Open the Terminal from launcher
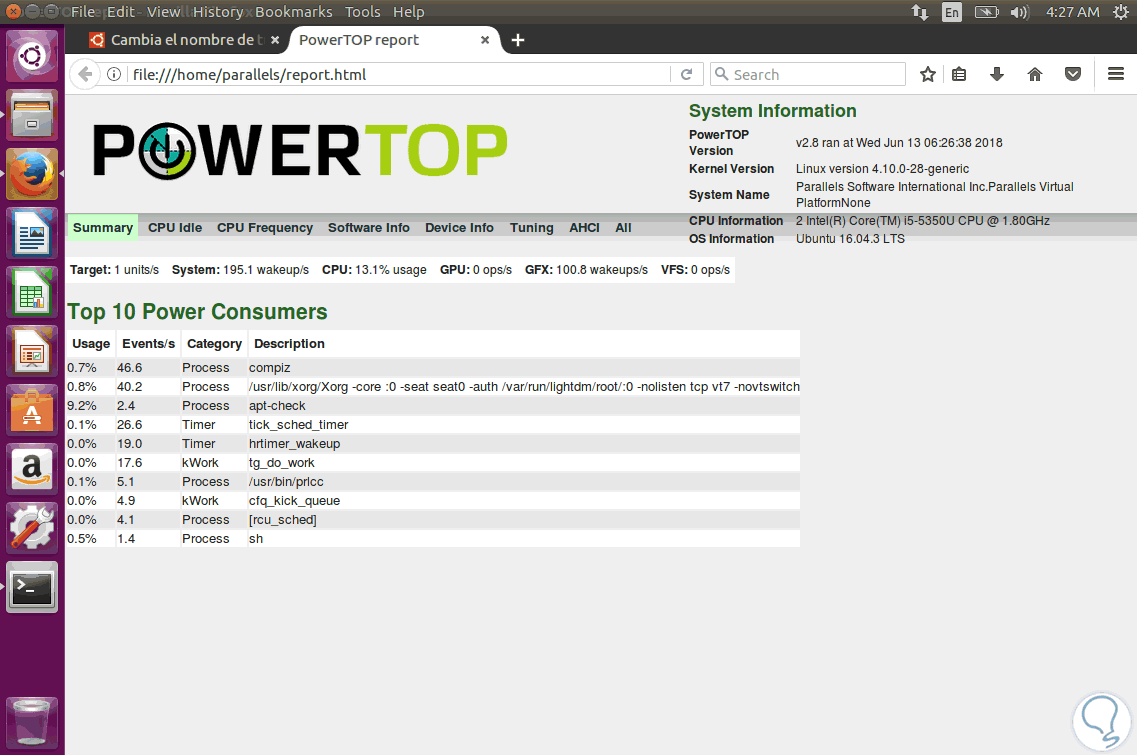1137x755 pixels. pyautogui.click(x=32, y=587)
